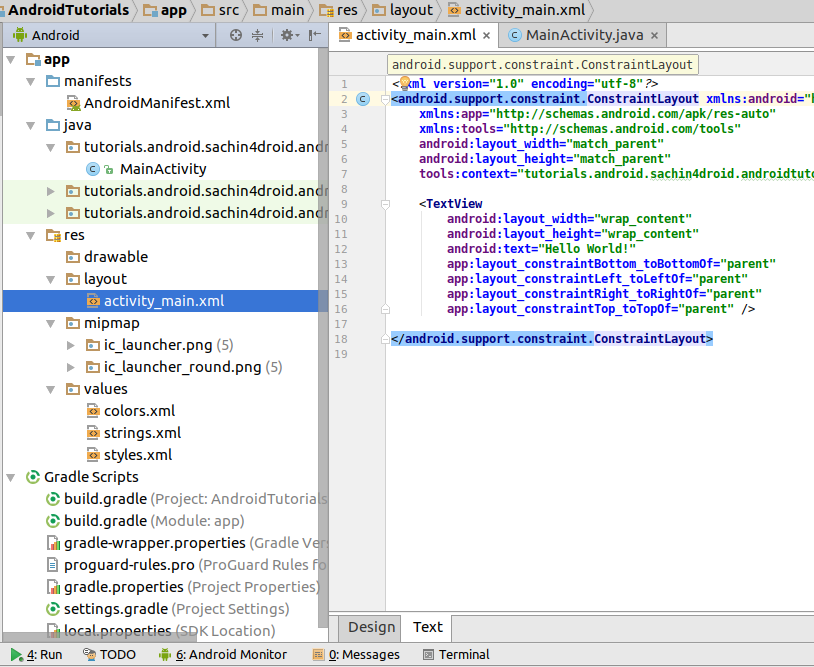The height and width of the screenshot is (667, 814).
Task: Open the project panel settings gear
Action: point(290,35)
